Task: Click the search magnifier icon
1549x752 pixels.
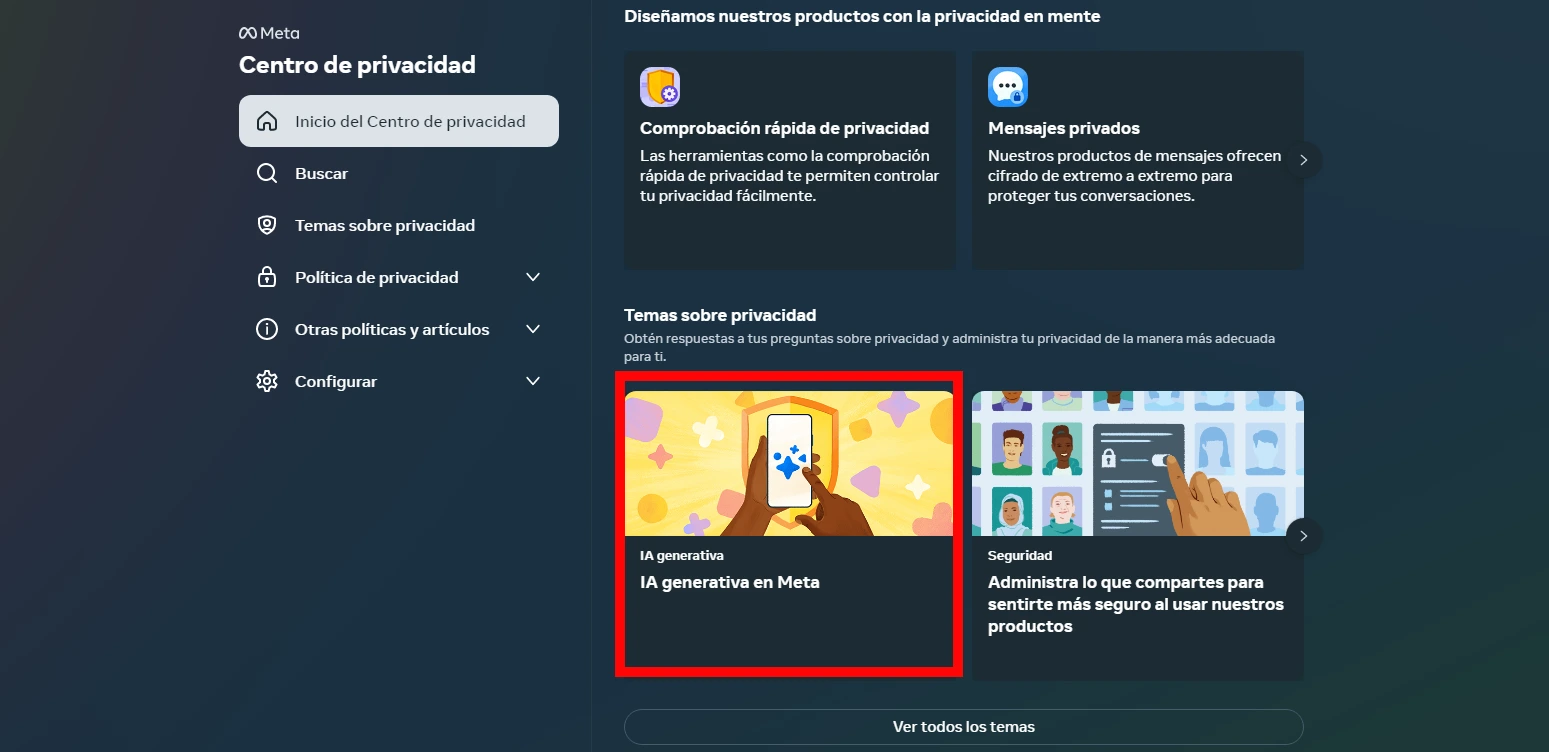Action: point(267,173)
